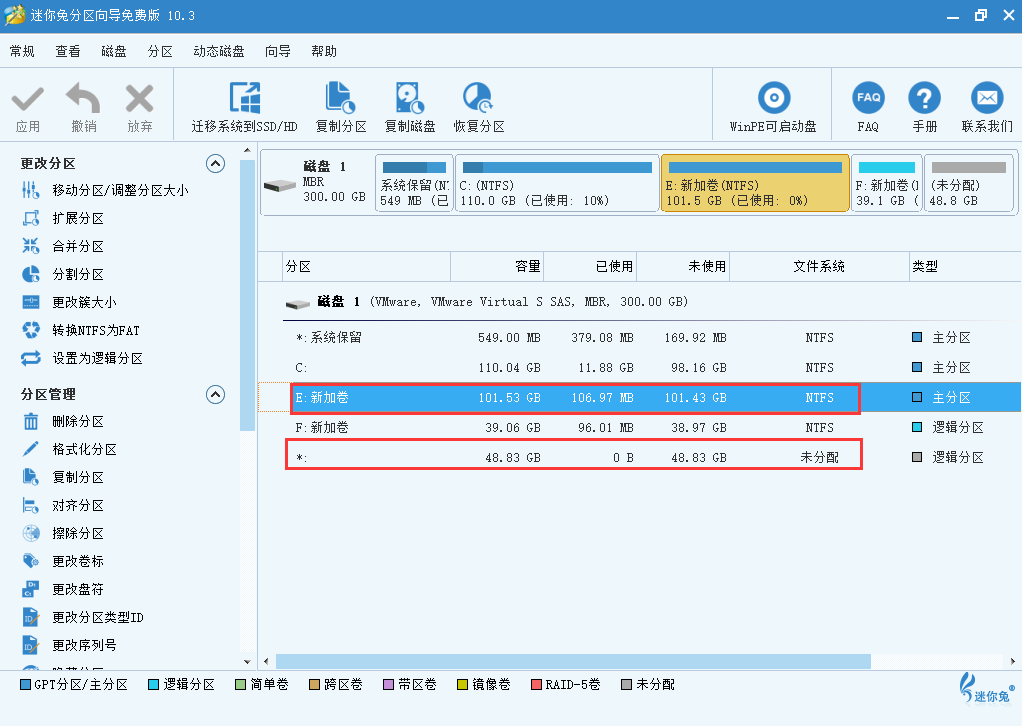The height and width of the screenshot is (726, 1022).
Task: Sort by 类型 column header
Action: [x=965, y=267]
